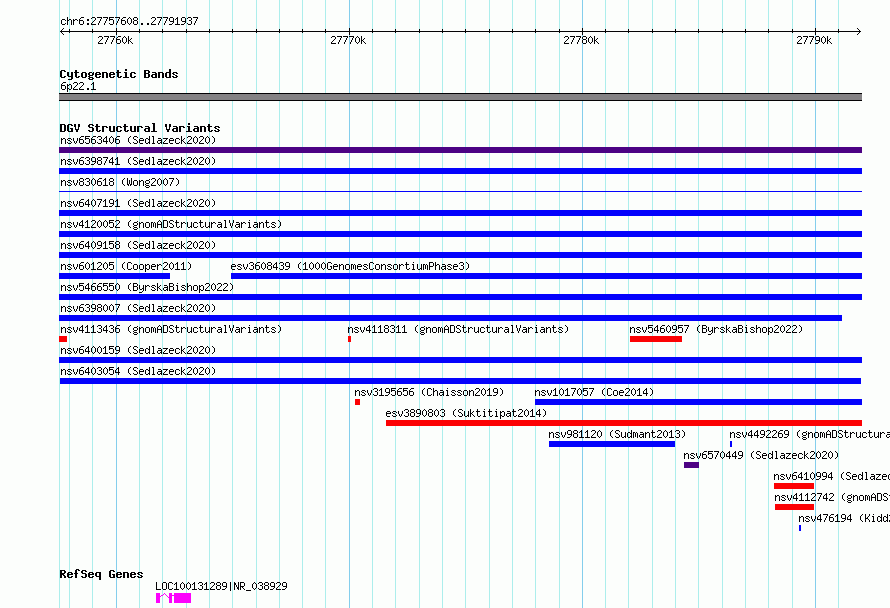Open the nsv830618 (Wong2007) variant label

[x=120, y=182]
